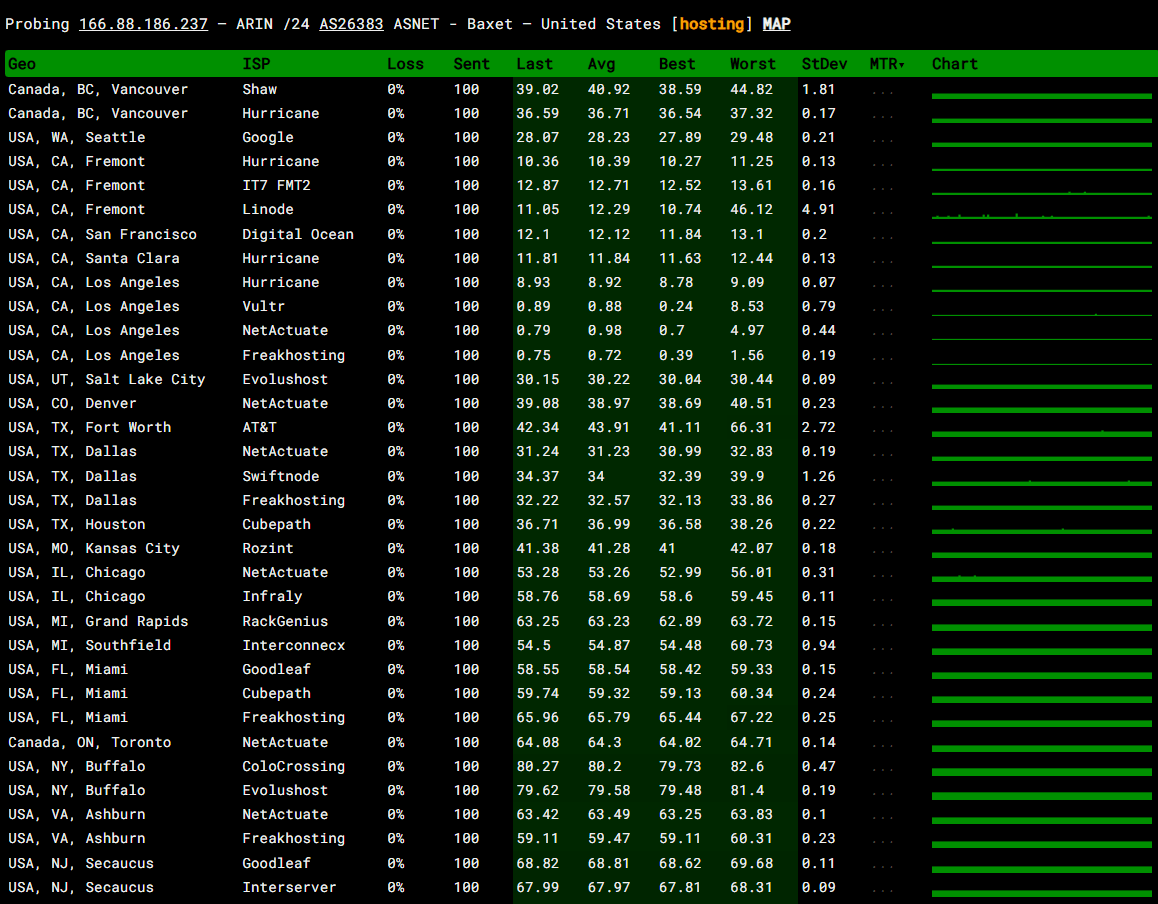Open MTR dots for Fort Worth AT&T row
The width and height of the screenshot is (1158, 904).
(x=882, y=431)
